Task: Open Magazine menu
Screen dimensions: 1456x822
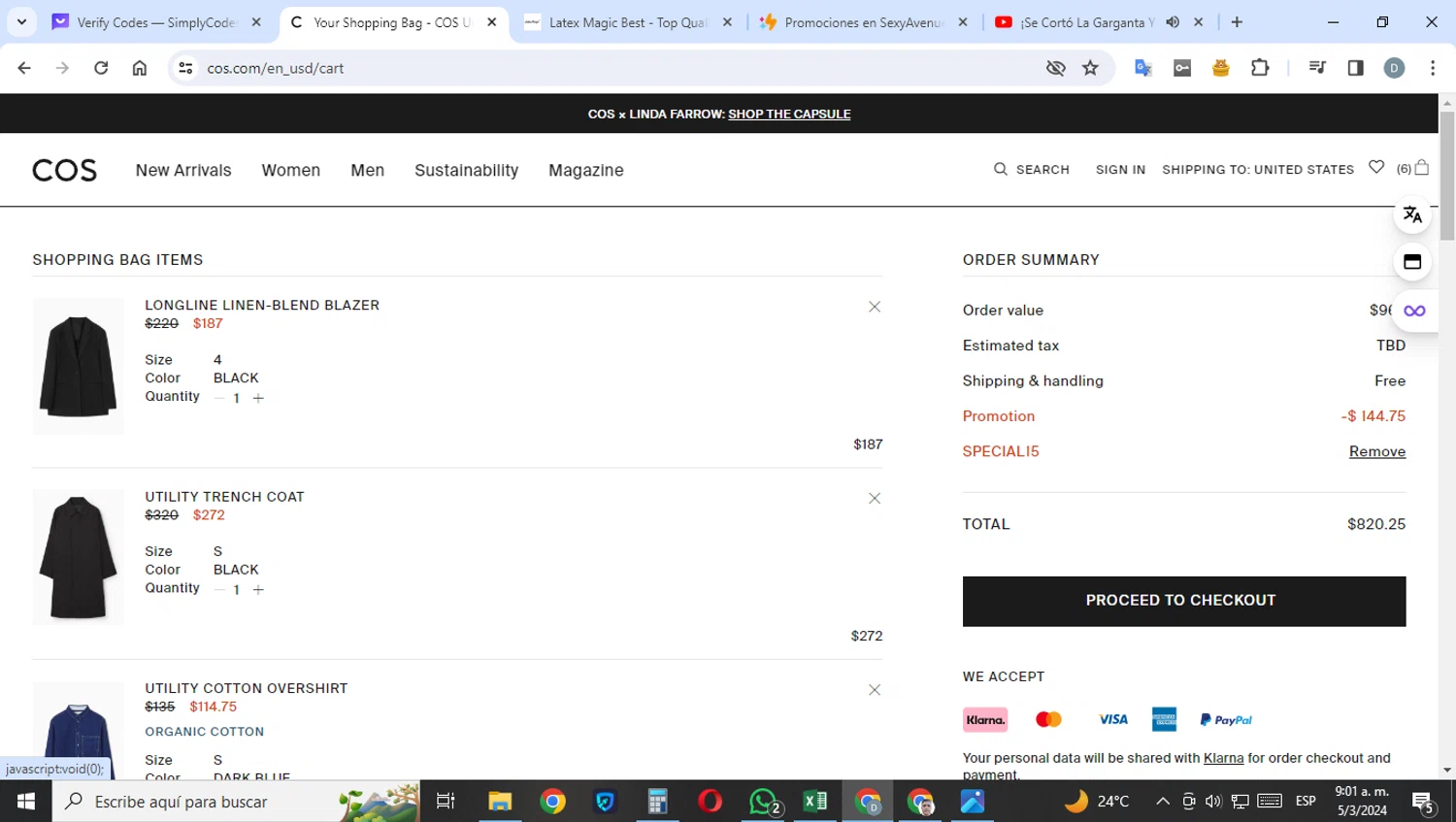Action: [x=586, y=170]
